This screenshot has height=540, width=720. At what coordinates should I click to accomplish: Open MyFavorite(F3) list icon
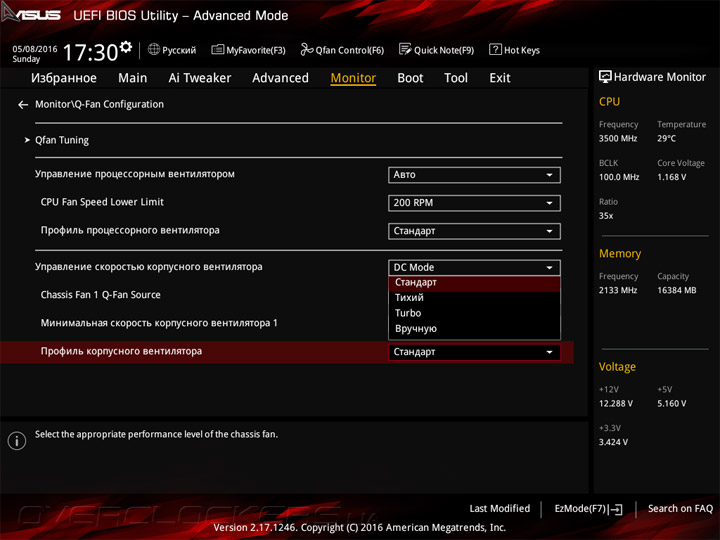pos(218,49)
